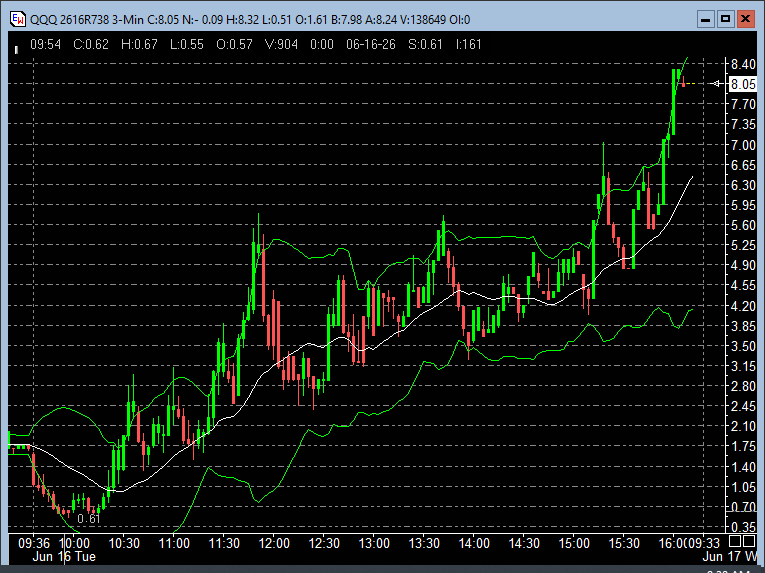Click the 2.80 price axis label
This screenshot has height=573, width=765.
click(743, 386)
